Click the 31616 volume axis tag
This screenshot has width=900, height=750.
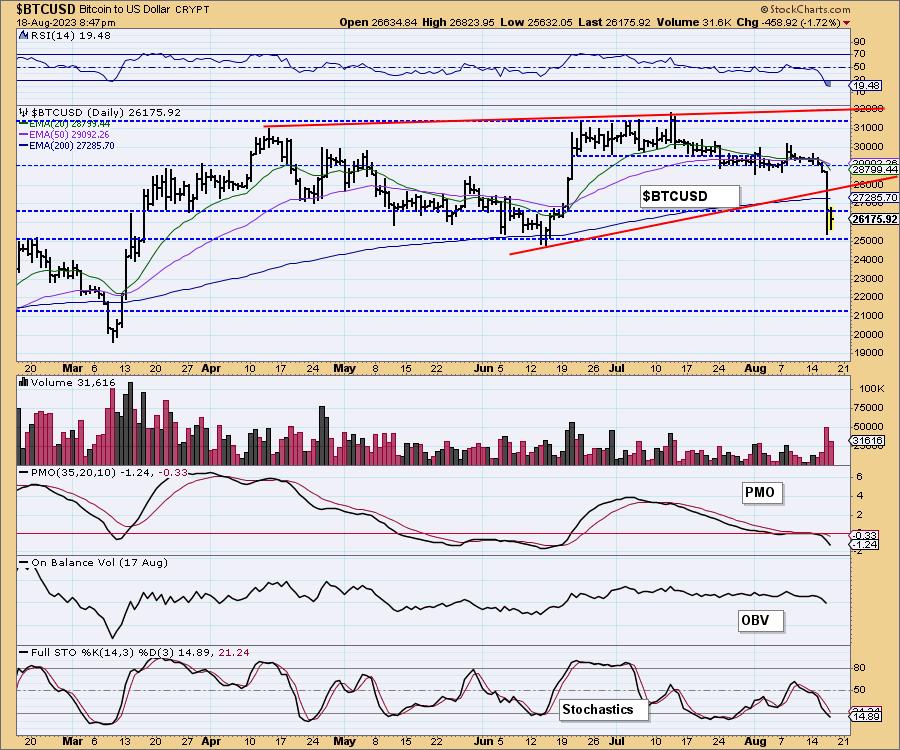(x=867, y=441)
